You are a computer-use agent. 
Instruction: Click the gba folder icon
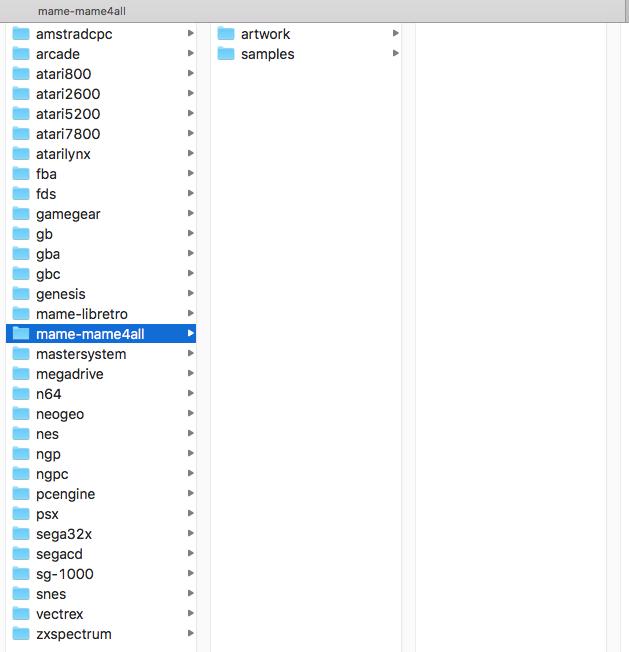pyautogui.click(x=21, y=254)
